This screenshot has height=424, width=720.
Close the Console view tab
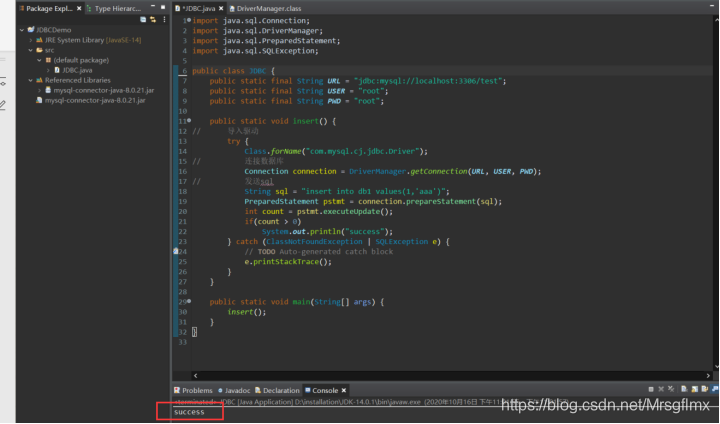343,390
